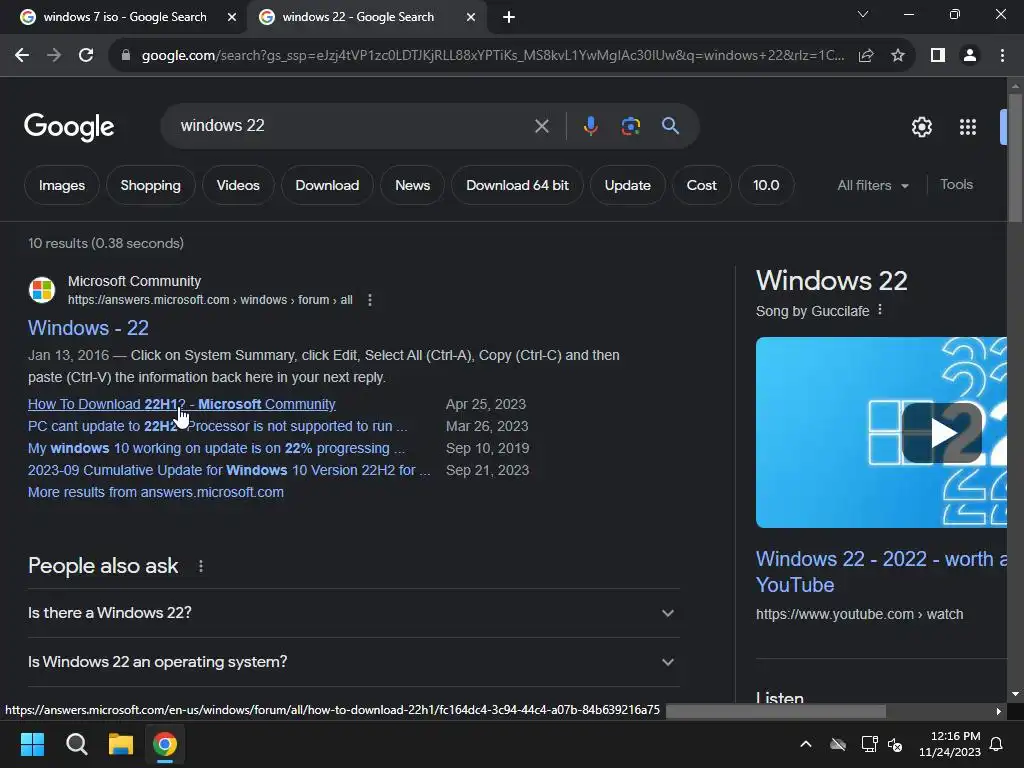Open the tab search chevron in title bar
1024x768 pixels.
pos(863,14)
